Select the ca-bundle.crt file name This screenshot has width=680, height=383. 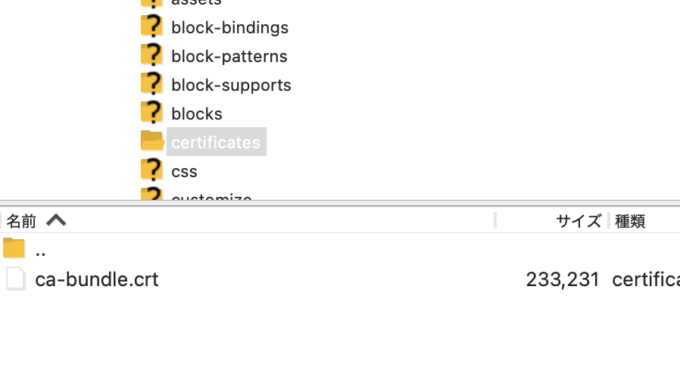pos(97,279)
